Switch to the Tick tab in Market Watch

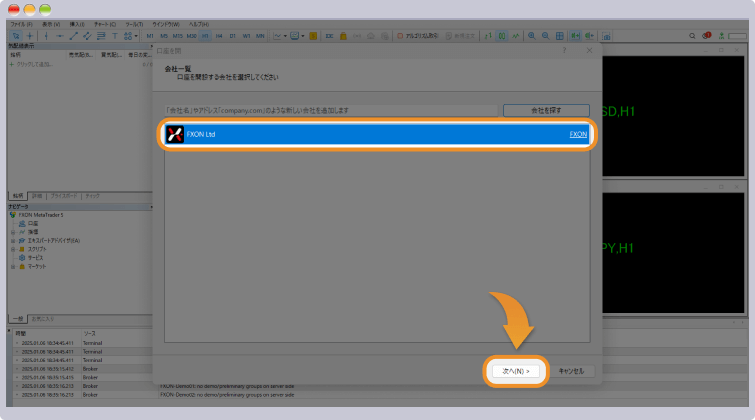(x=91, y=195)
